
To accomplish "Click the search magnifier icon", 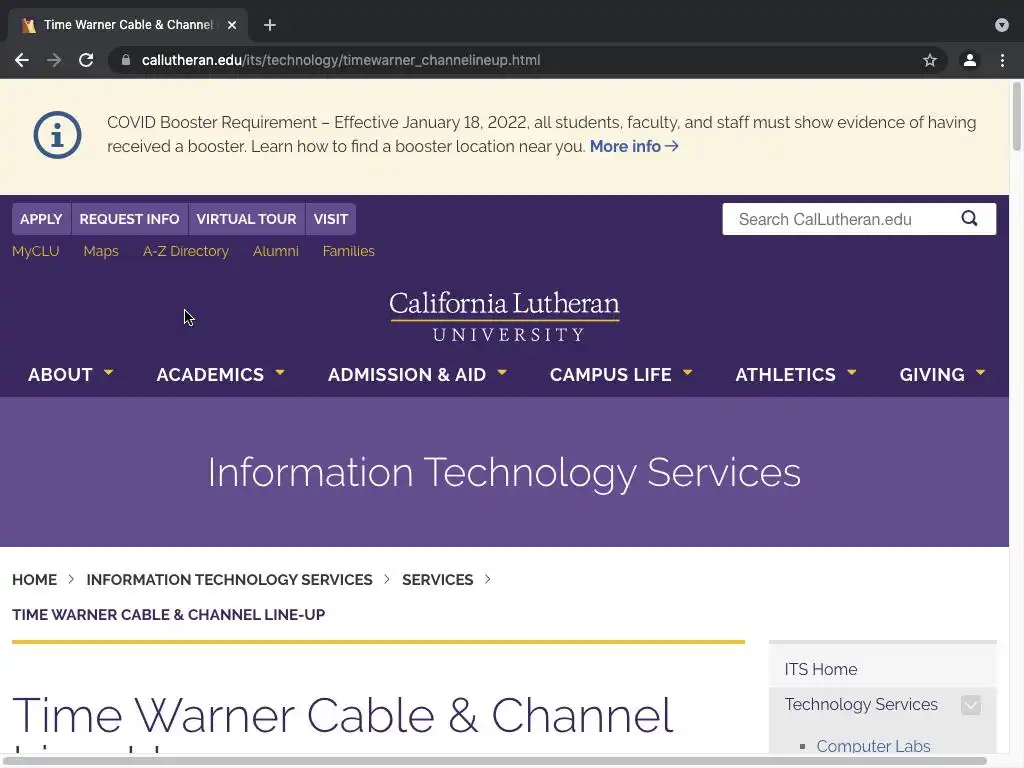I will click(x=970, y=219).
